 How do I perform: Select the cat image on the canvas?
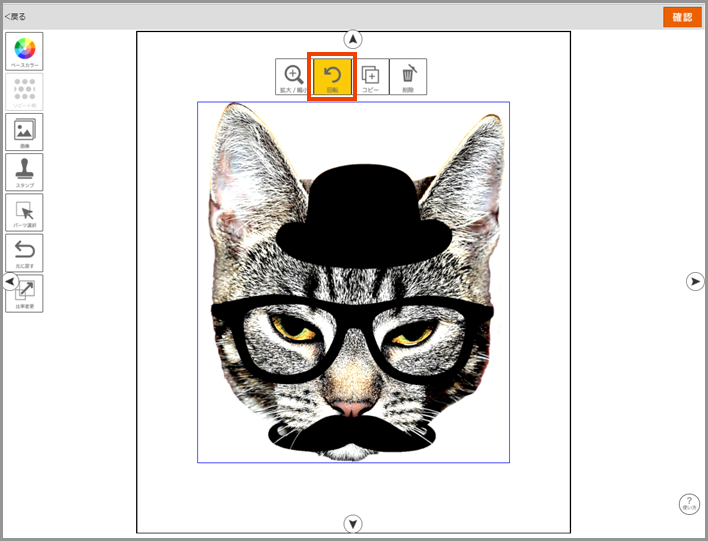pyautogui.click(x=354, y=282)
